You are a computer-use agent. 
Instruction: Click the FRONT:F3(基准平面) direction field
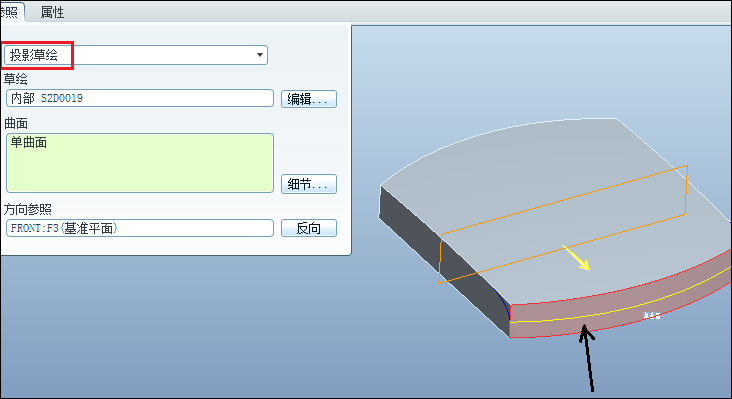click(x=140, y=228)
